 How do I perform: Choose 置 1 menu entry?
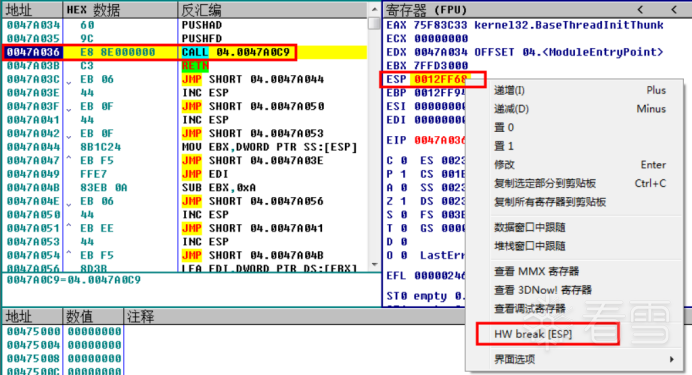[504, 146]
